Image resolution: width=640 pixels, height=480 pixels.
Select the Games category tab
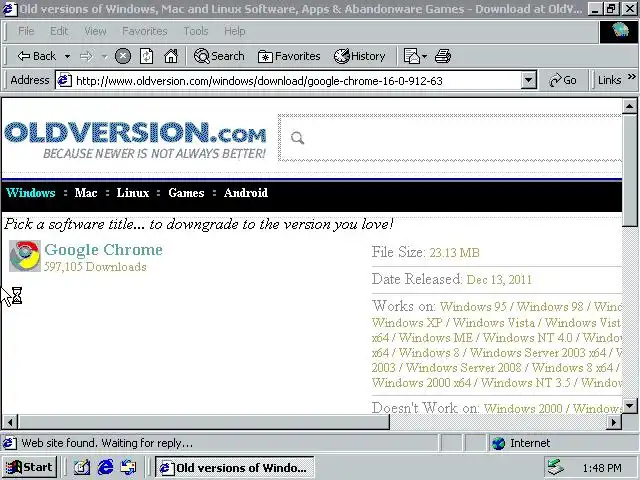(x=186, y=193)
